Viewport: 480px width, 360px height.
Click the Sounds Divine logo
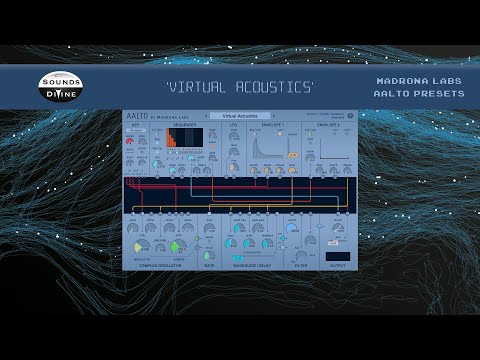pyautogui.click(x=60, y=86)
